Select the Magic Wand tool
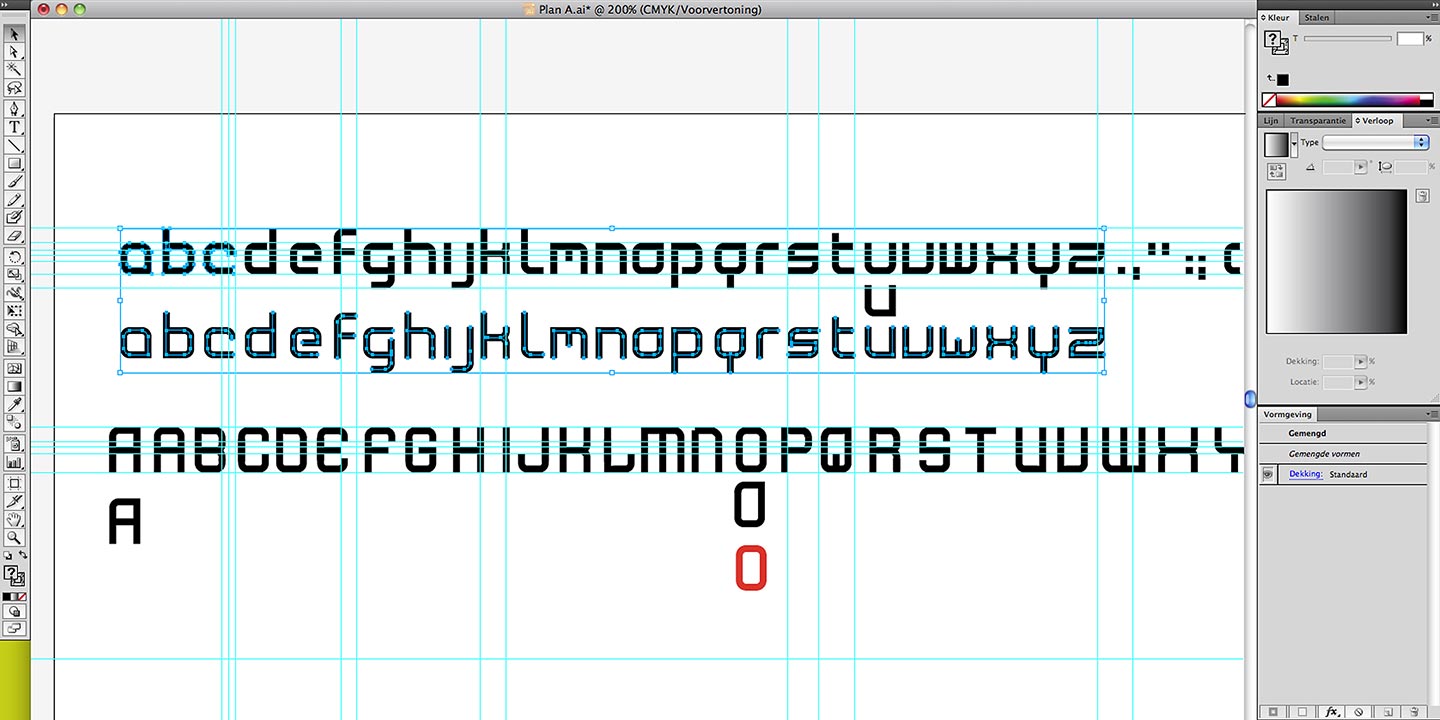This screenshot has width=1440, height=720. tap(15, 68)
